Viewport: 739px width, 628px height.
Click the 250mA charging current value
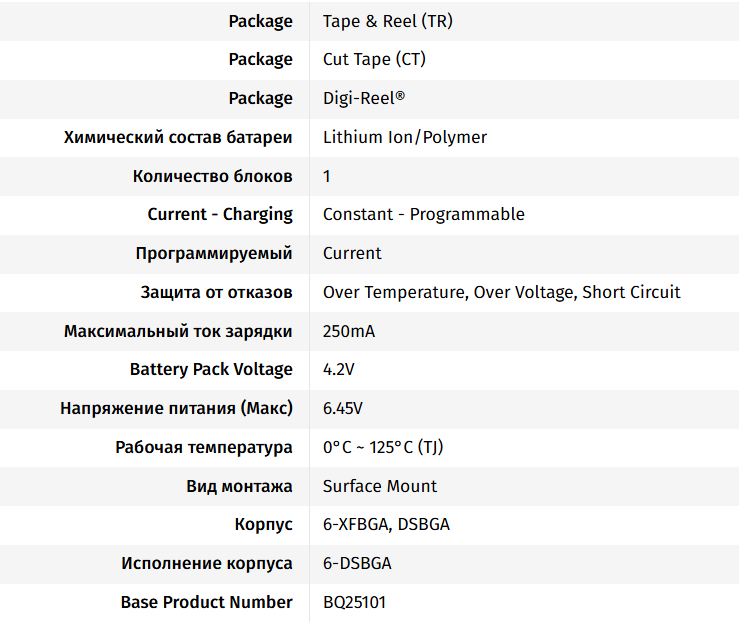click(x=348, y=331)
